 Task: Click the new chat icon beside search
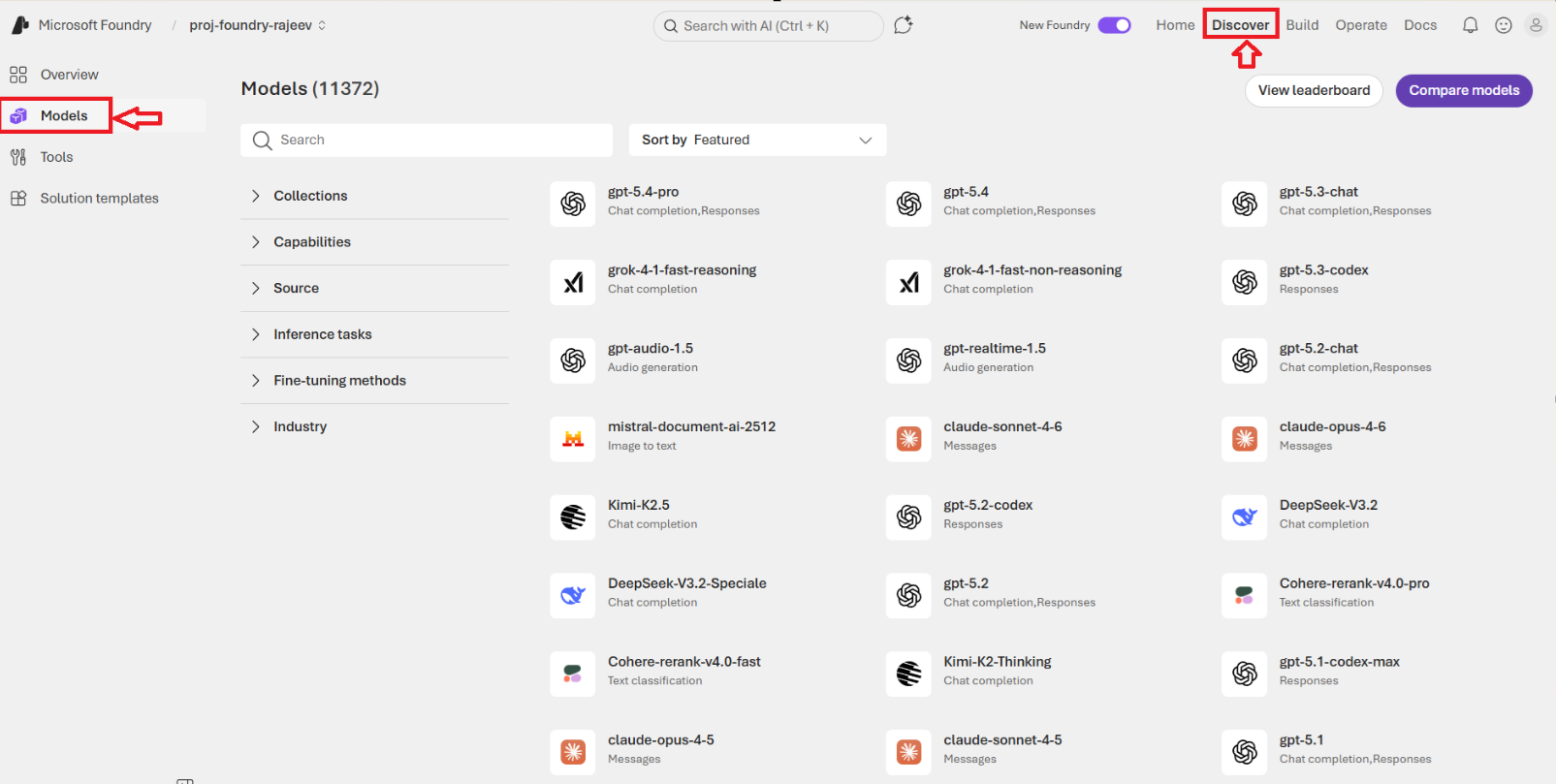pyautogui.click(x=904, y=25)
